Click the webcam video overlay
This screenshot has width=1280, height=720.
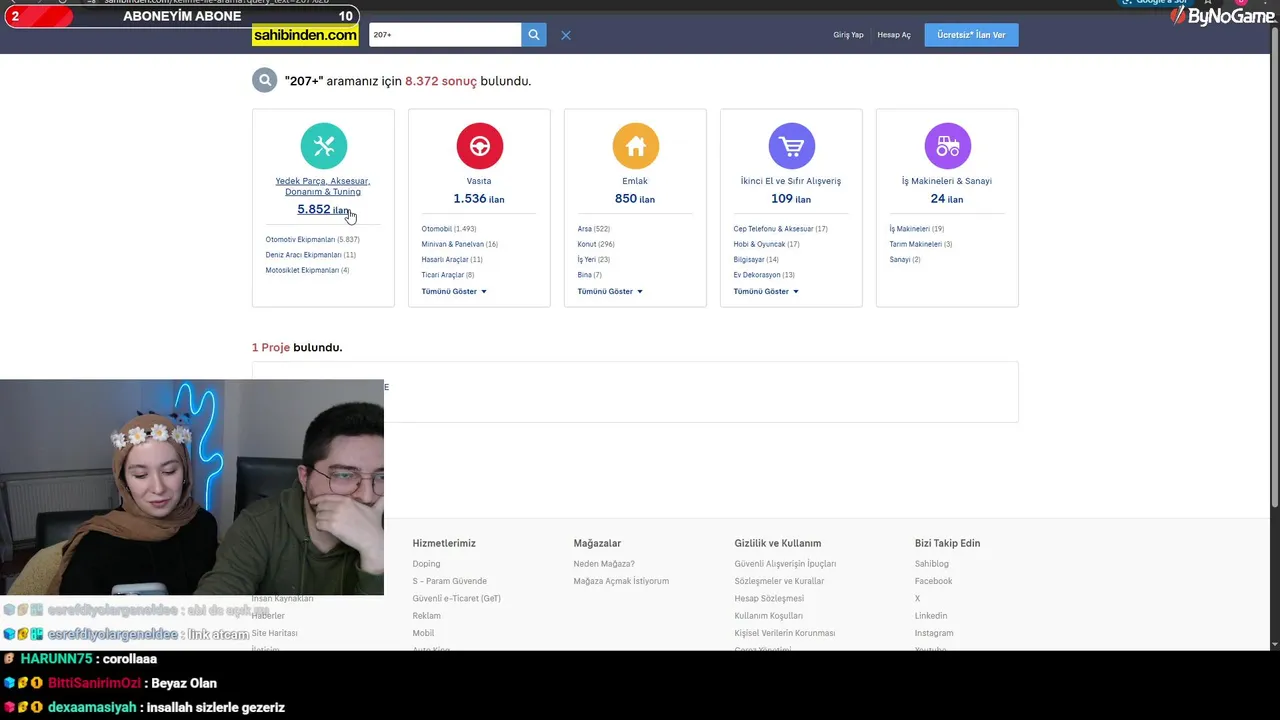click(x=192, y=487)
